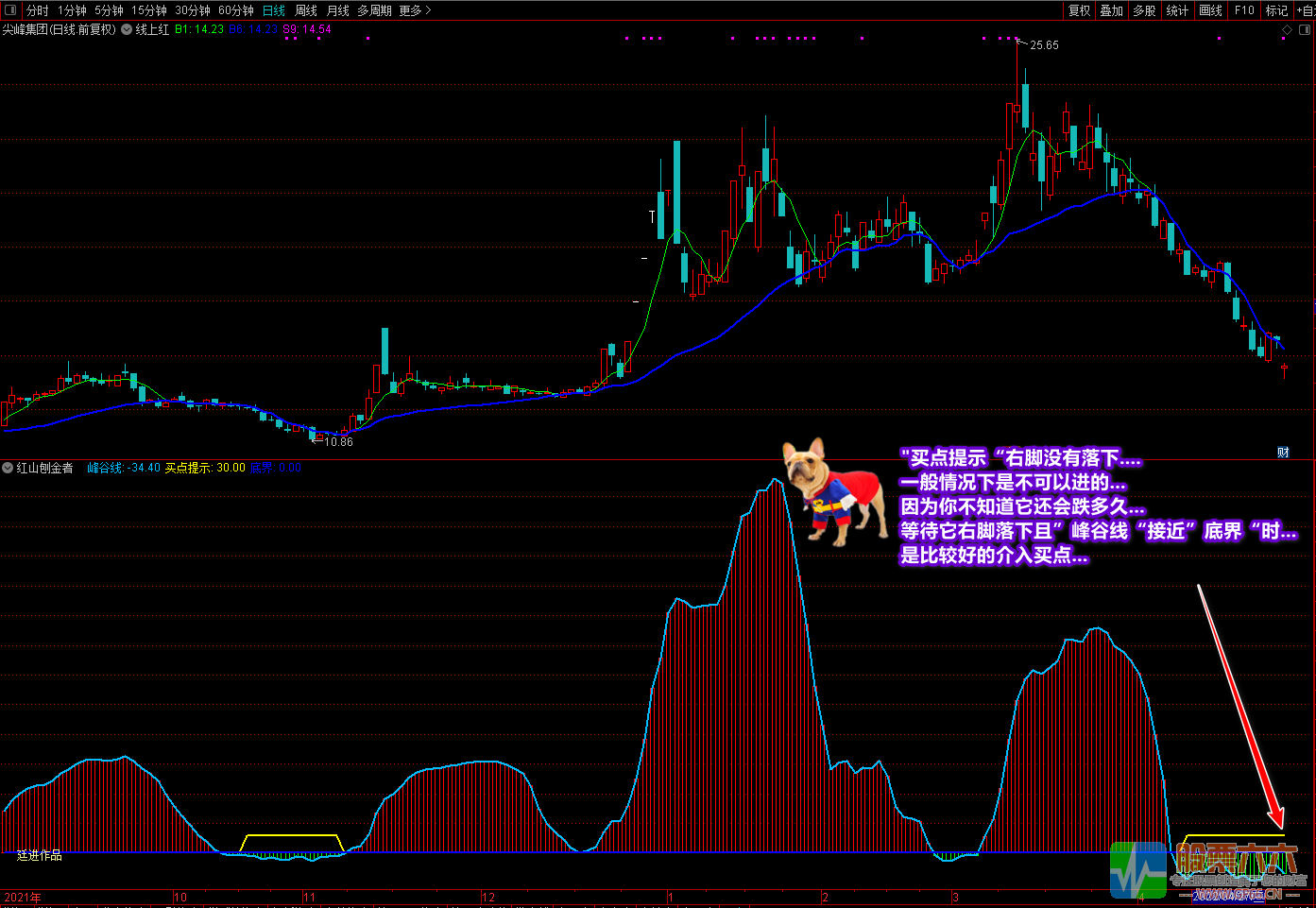This screenshot has height=908, width=1316.
Task: Expand the 红山刨金者 indicator dropdown
Action: point(8,468)
